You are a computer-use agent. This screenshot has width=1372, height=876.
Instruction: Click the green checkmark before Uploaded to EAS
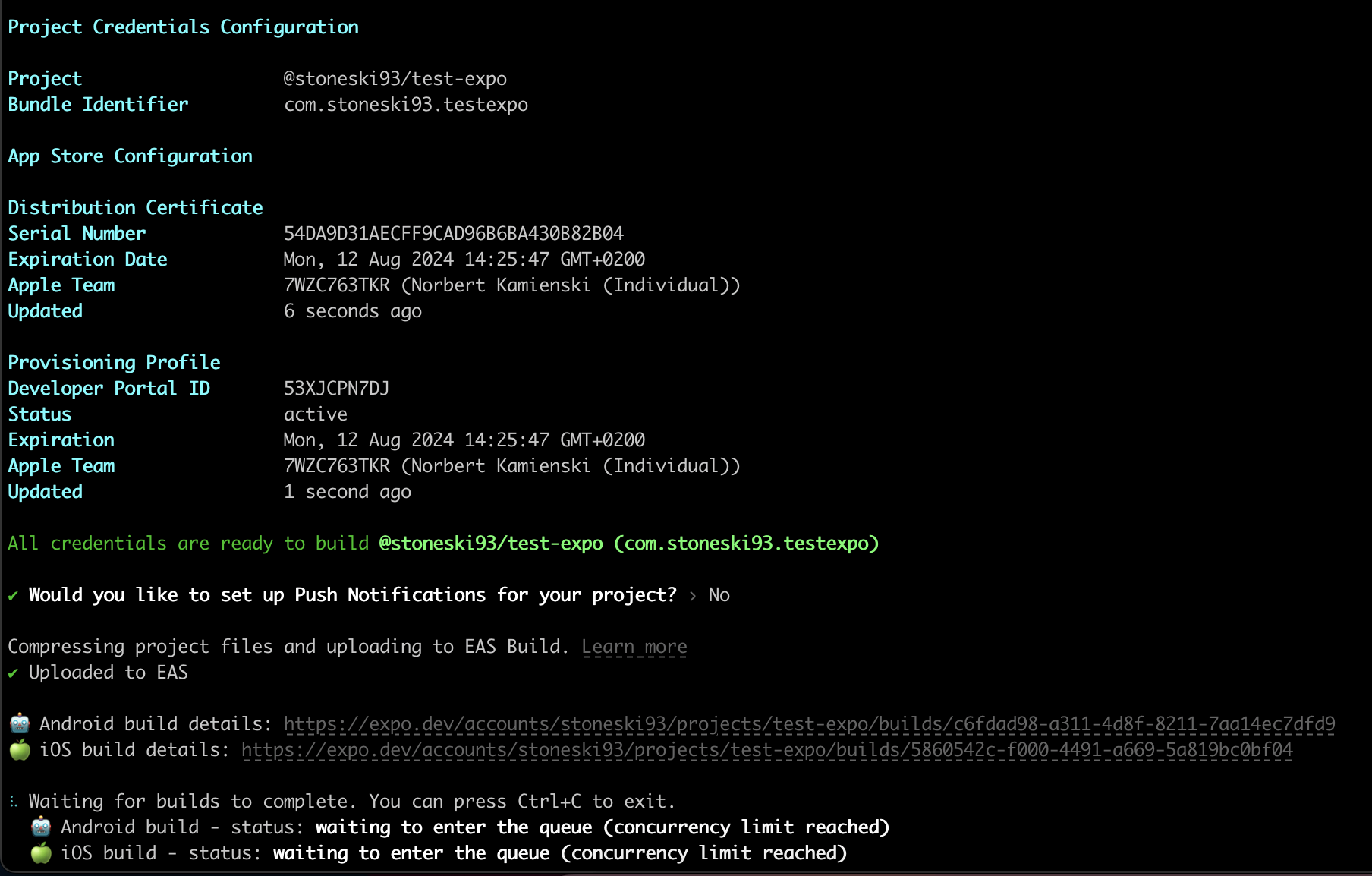click(13, 673)
